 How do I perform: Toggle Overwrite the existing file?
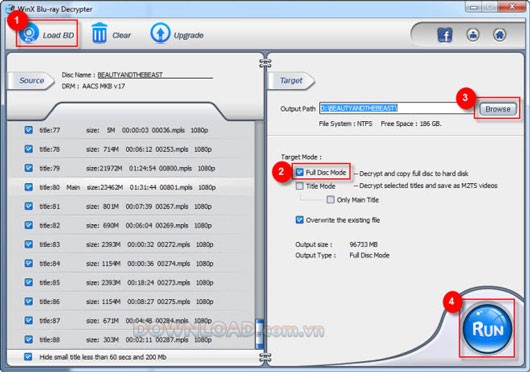click(x=299, y=220)
